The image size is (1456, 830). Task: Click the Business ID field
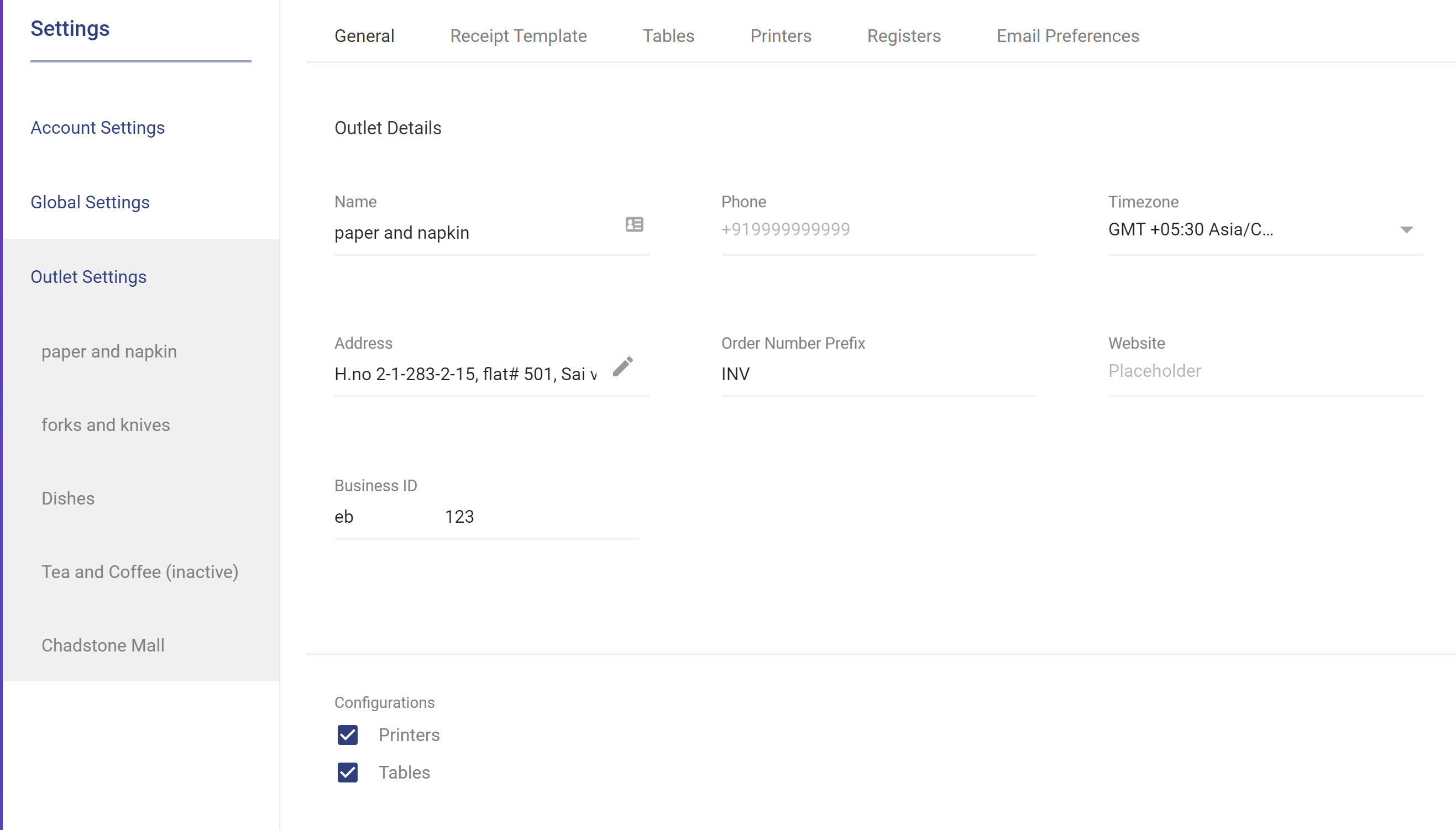point(486,517)
